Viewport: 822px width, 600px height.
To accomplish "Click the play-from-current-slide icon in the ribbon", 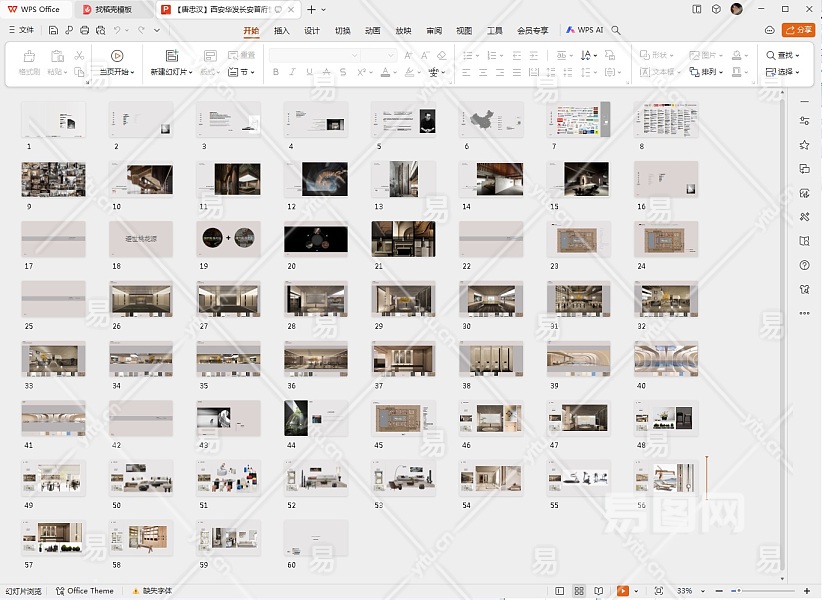I will (117, 56).
